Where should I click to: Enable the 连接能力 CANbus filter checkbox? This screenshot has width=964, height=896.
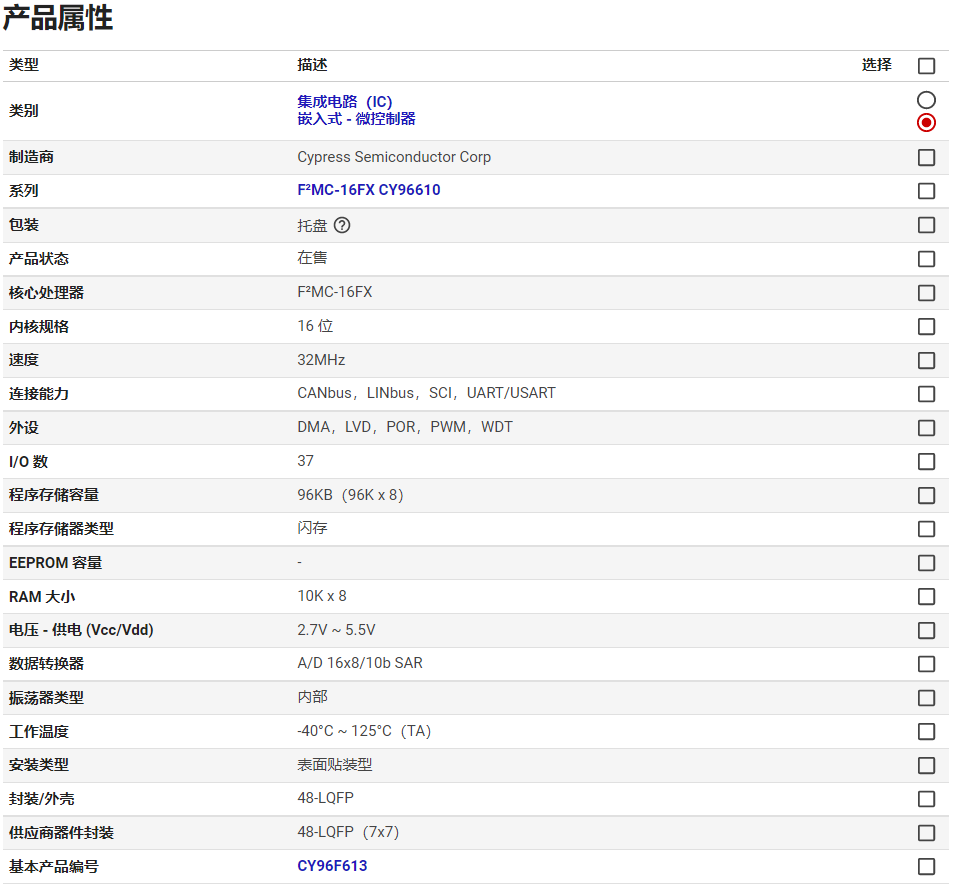926,394
